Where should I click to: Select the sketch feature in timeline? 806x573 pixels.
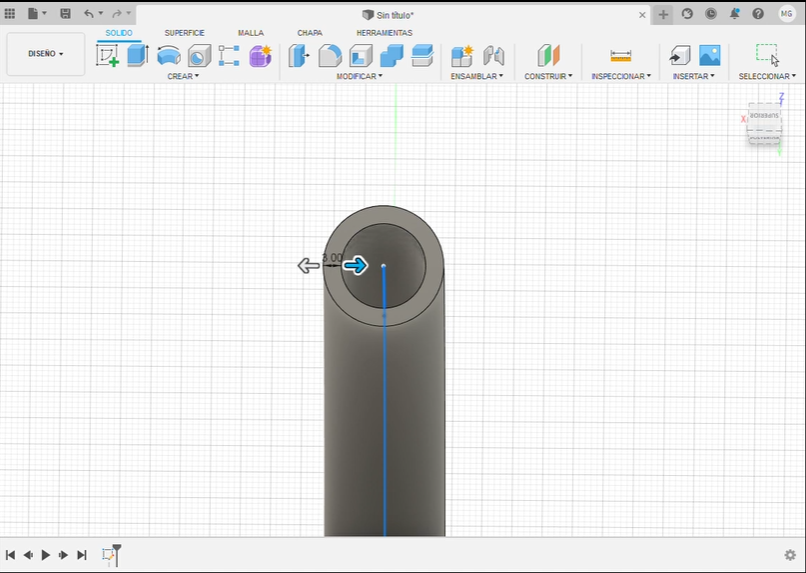coord(108,555)
